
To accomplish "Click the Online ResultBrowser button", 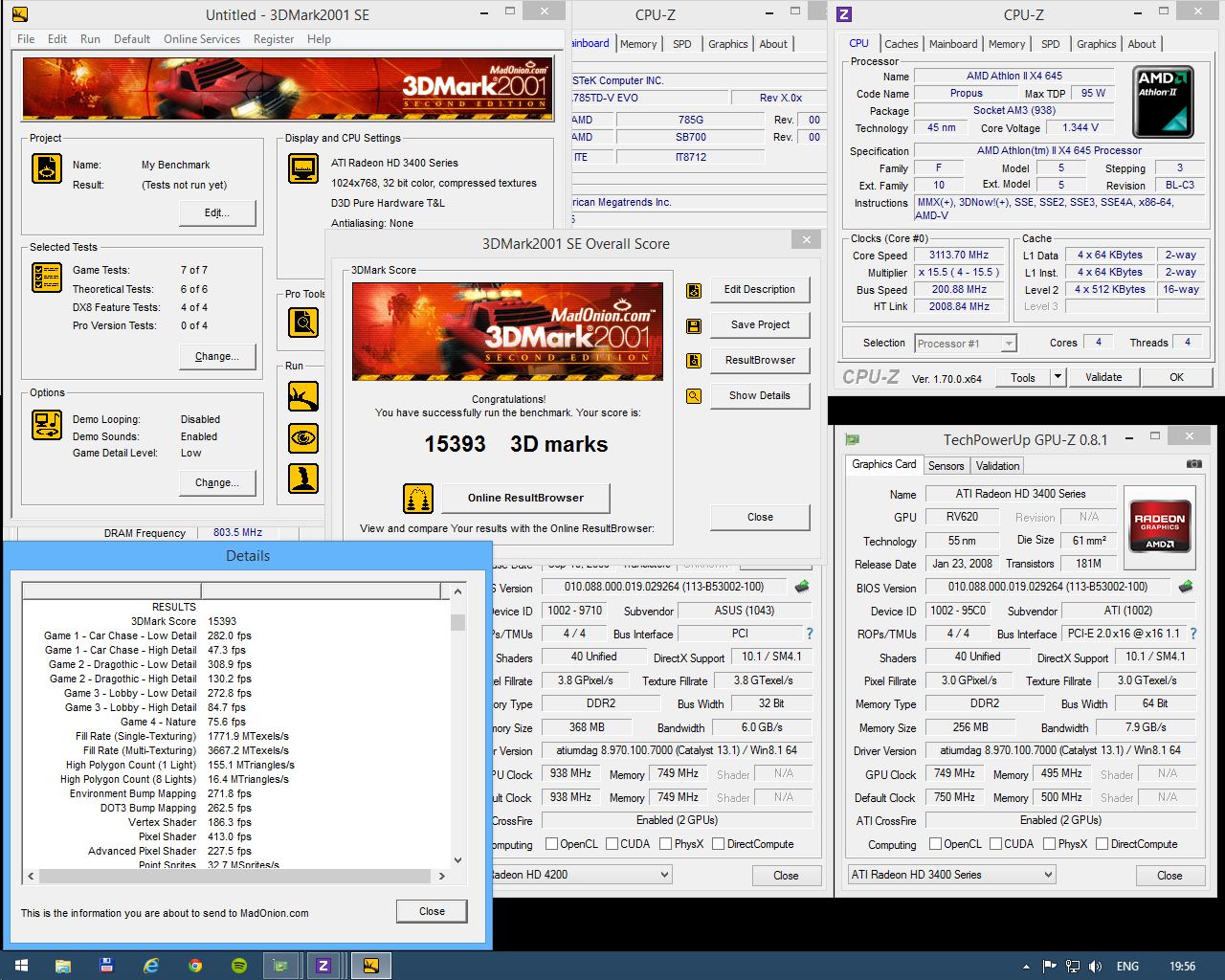I will [x=525, y=499].
